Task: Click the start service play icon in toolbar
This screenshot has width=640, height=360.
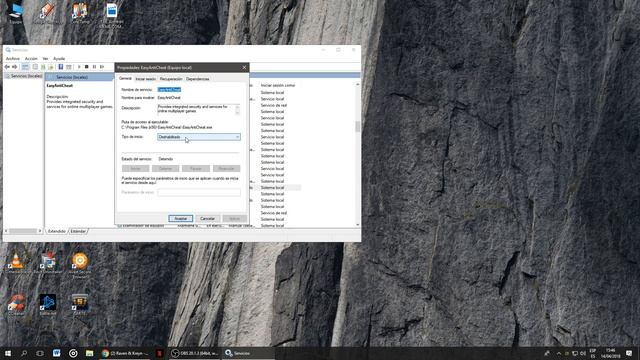Action: coord(79,67)
